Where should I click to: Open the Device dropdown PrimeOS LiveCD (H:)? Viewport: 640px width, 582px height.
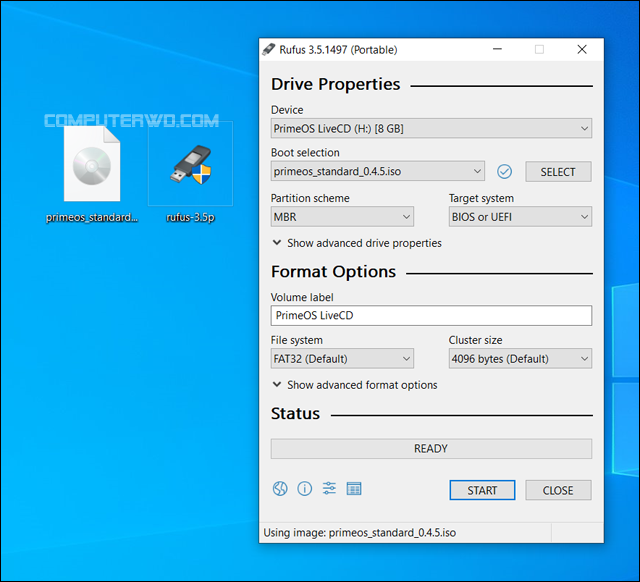coord(431,129)
